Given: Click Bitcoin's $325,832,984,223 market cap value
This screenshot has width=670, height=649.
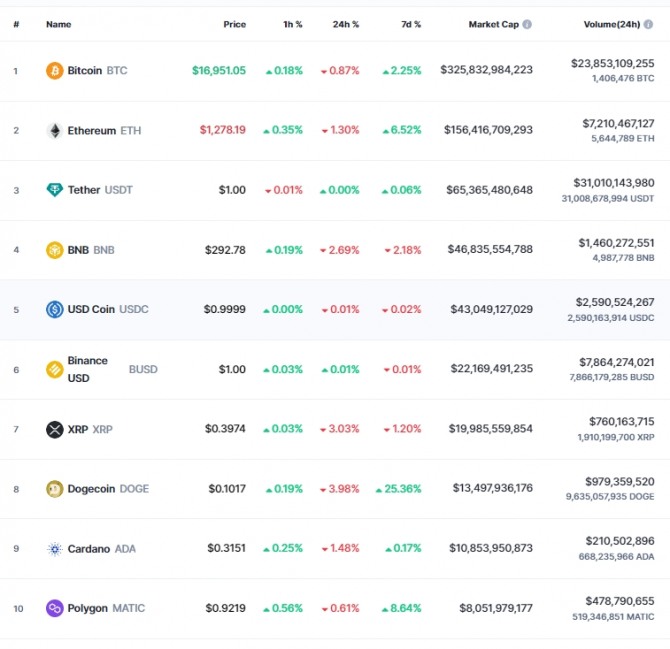Looking at the screenshot, I should pos(486,70).
